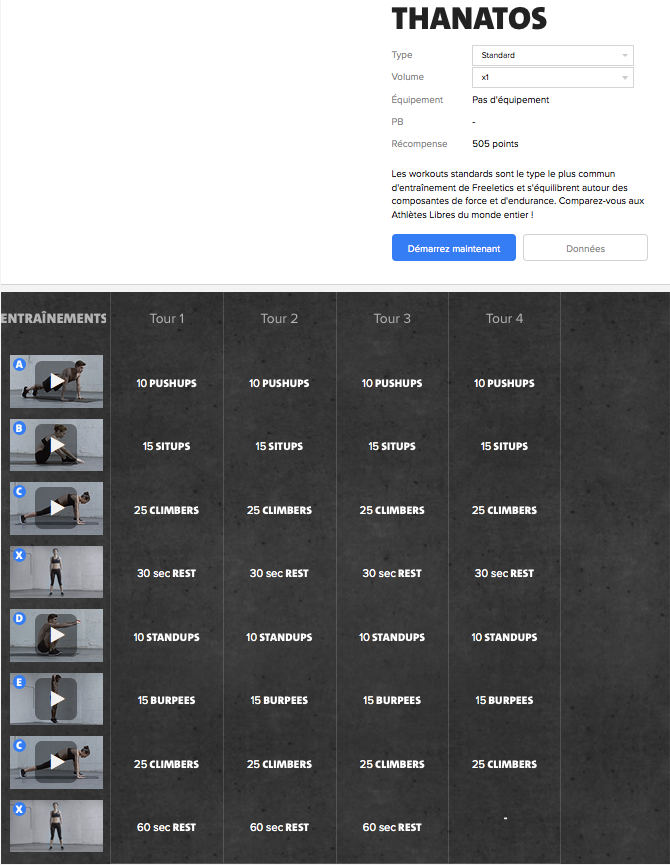Click the blue D badge on Standups thumbnail
The height and width of the screenshot is (865, 670).
coord(19,618)
